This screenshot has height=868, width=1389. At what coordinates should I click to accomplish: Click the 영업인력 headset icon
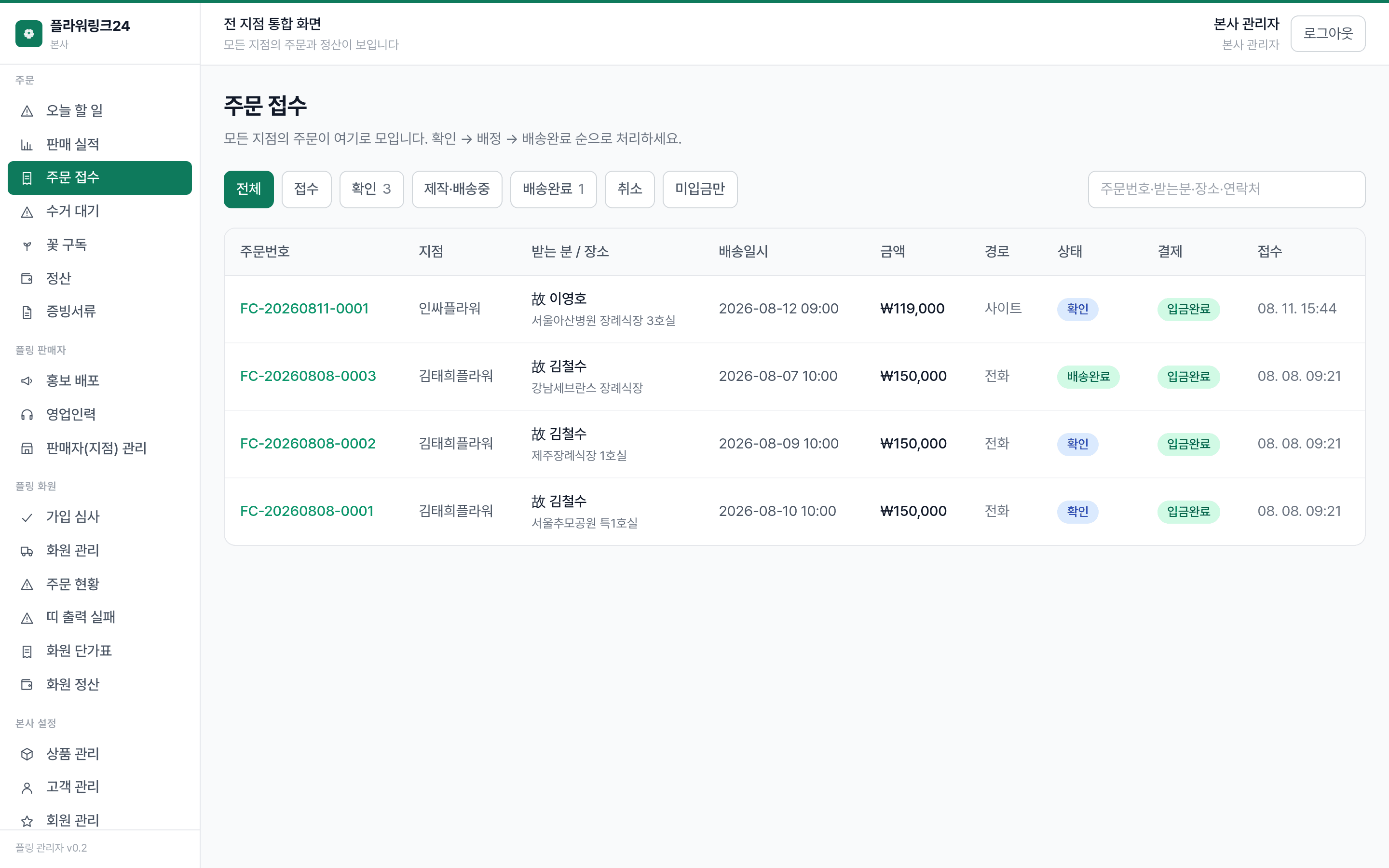[x=27, y=415]
